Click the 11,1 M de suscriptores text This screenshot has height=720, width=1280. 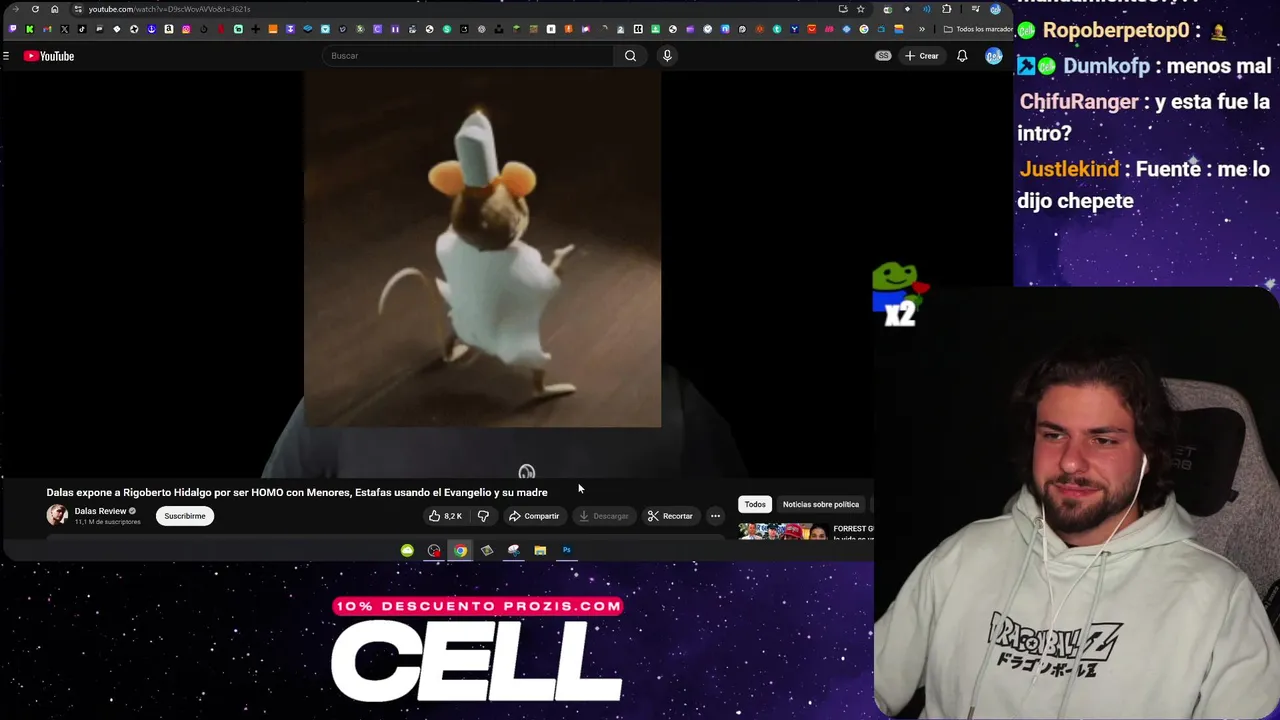(x=107, y=522)
